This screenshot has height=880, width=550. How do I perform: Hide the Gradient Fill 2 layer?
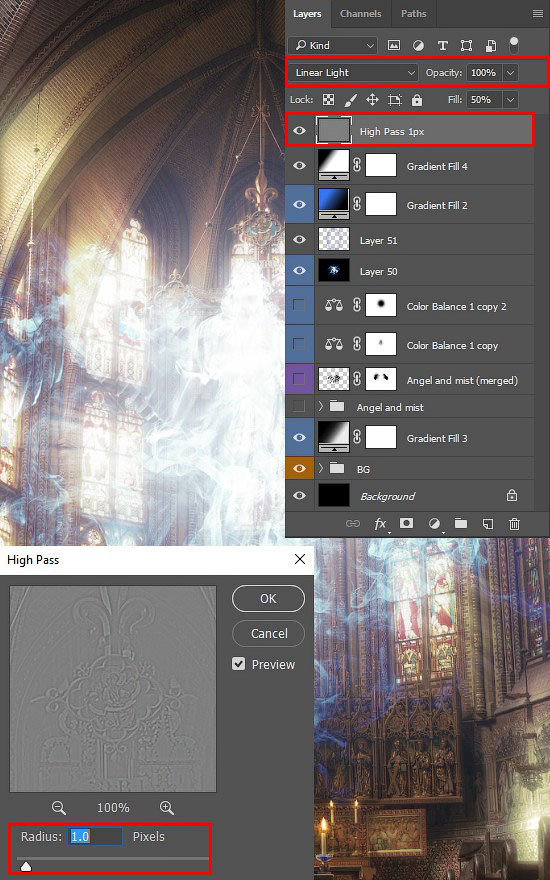tap(300, 204)
